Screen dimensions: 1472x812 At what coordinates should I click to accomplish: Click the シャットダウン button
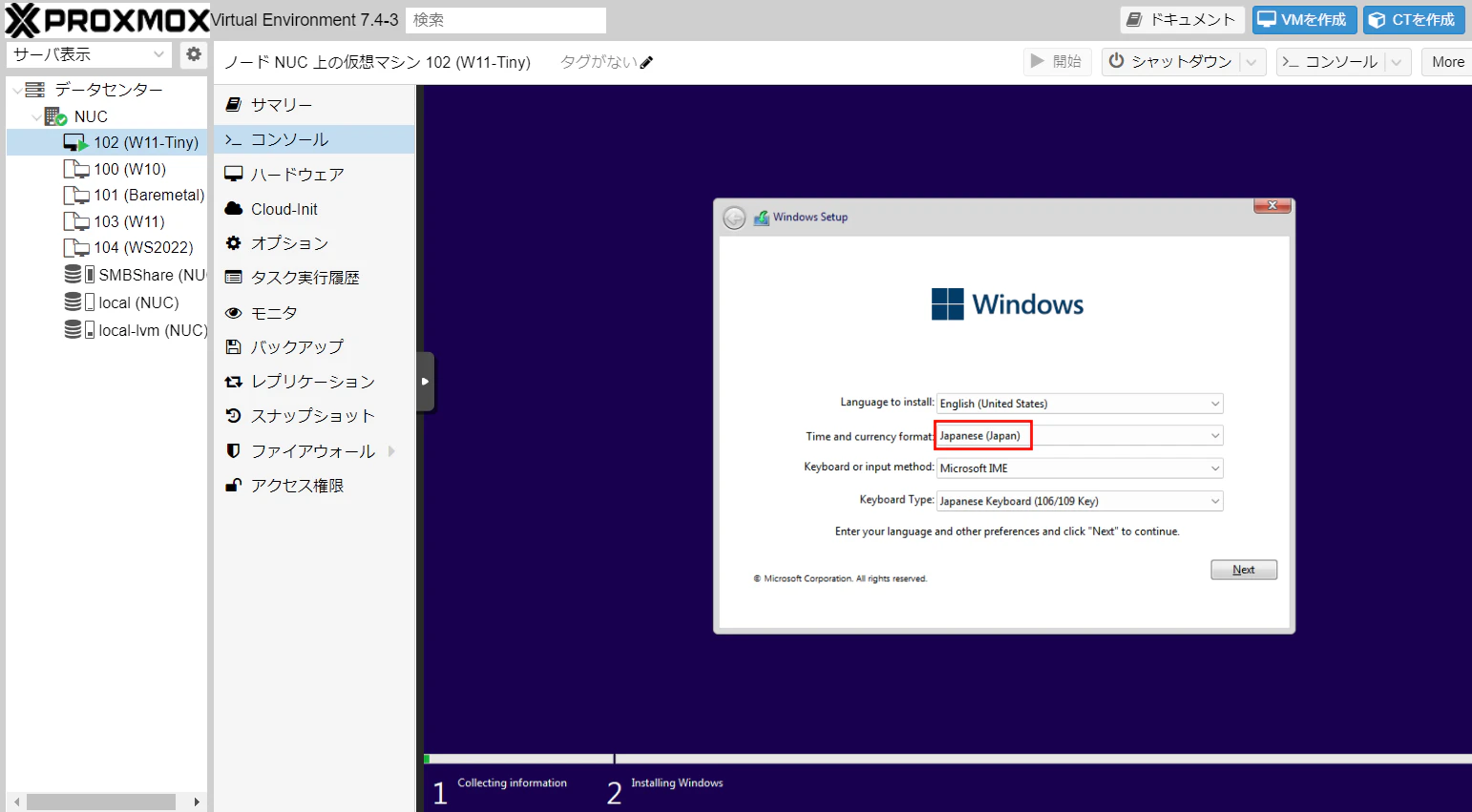(1171, 62)
